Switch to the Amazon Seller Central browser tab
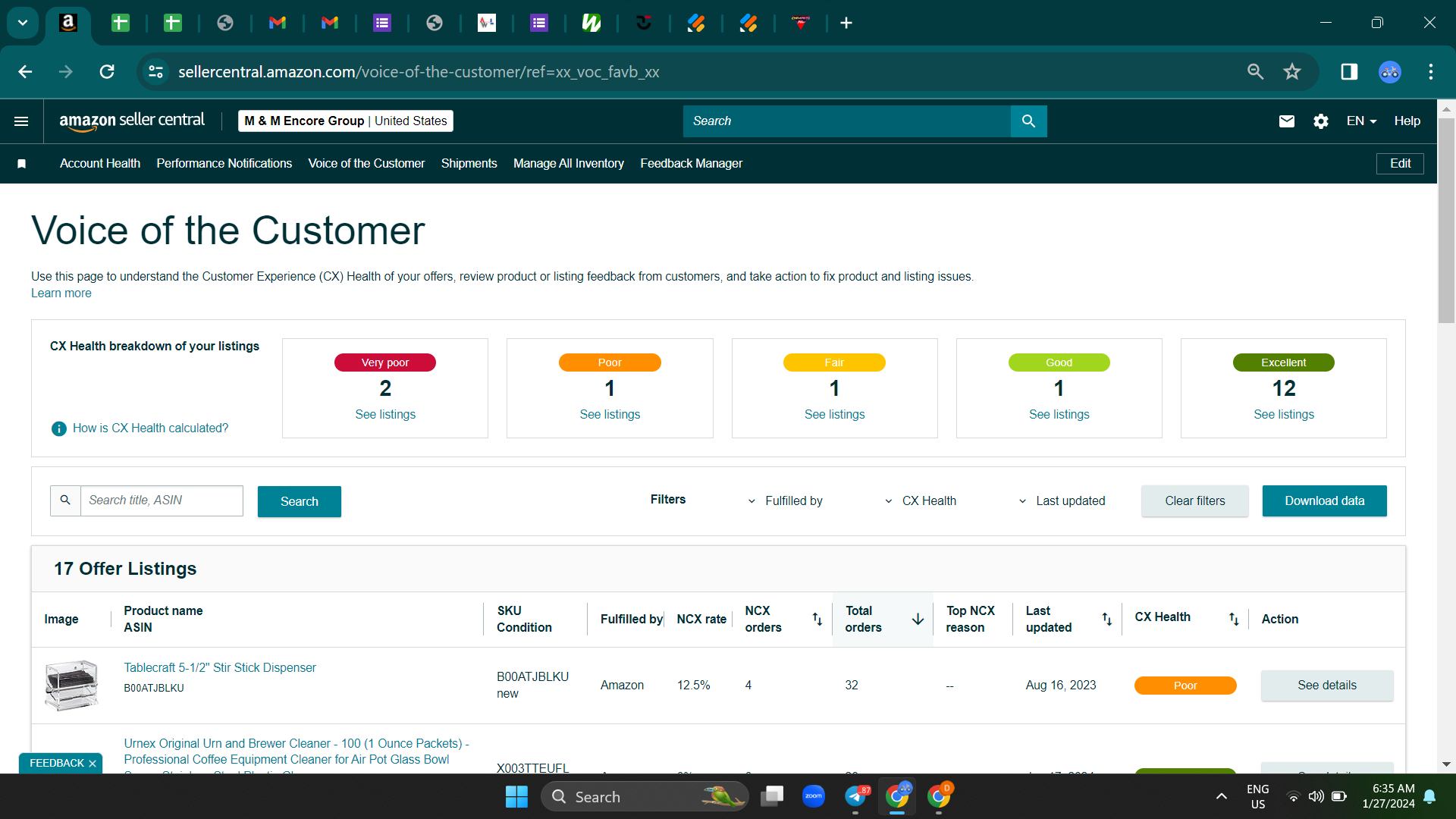Image resolution: width=1456 pixels, height=819 pixels. pos(68,23)
